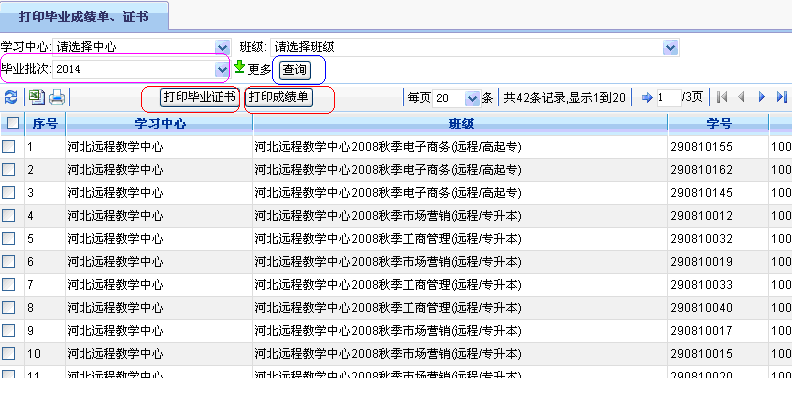792x399 pixels.
Task: Click student number 290810012
Action: tap(702, 216)
